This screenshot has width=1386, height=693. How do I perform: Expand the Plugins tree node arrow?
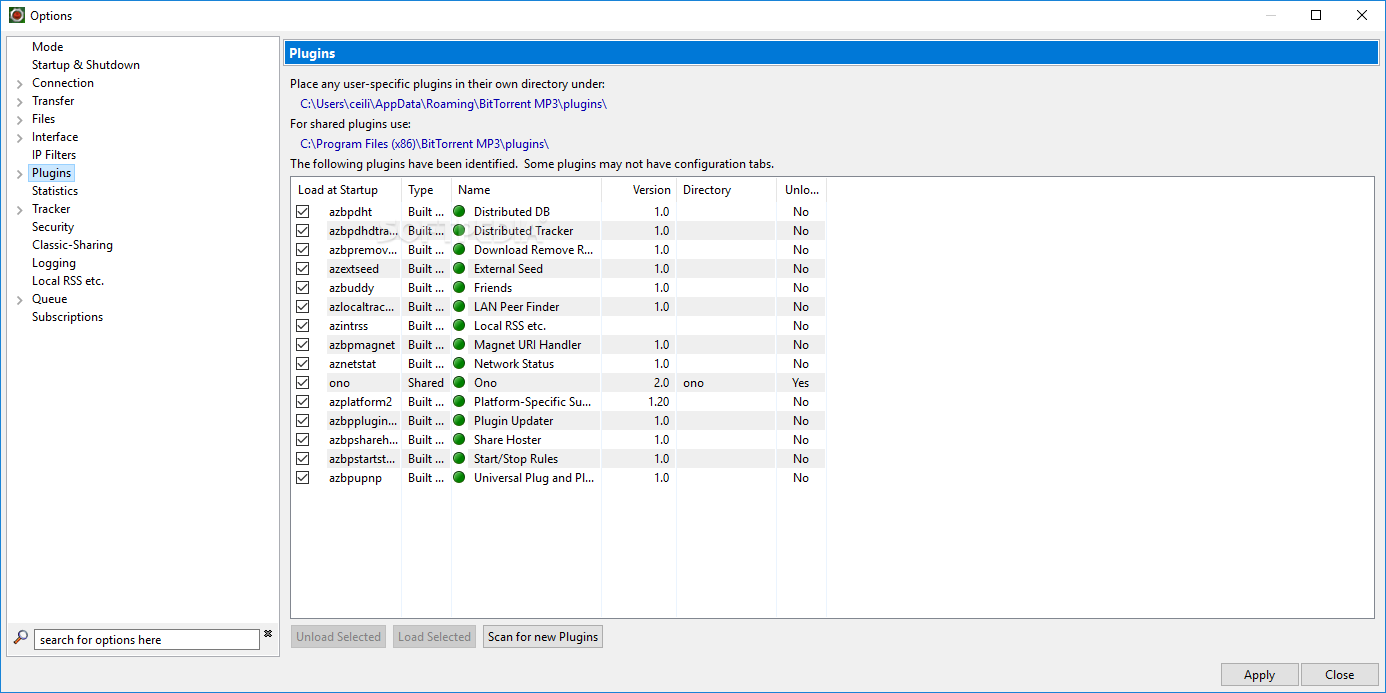point(20,174)
